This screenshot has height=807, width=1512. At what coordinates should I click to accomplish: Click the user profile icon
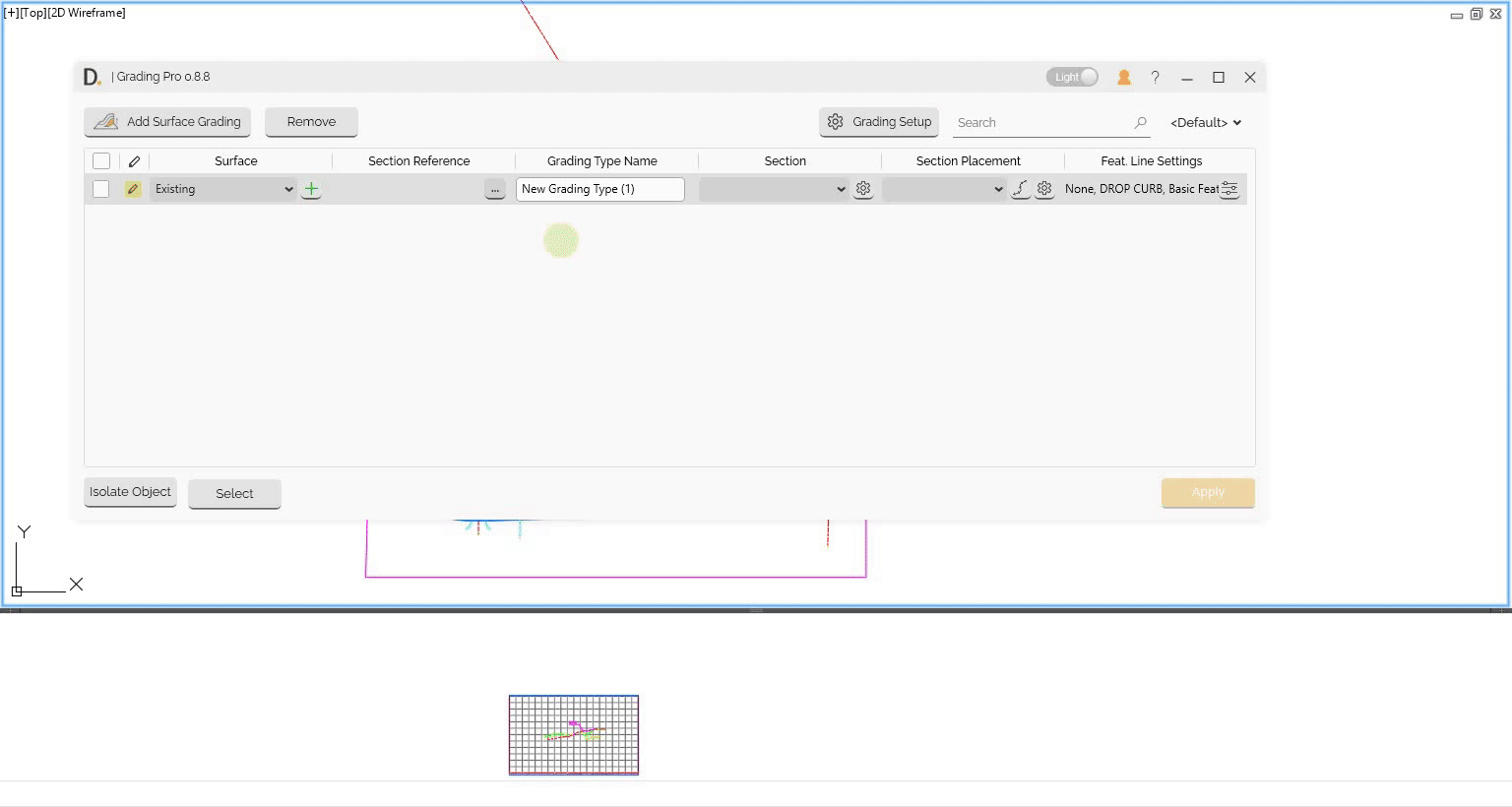tap(1123, 77)
